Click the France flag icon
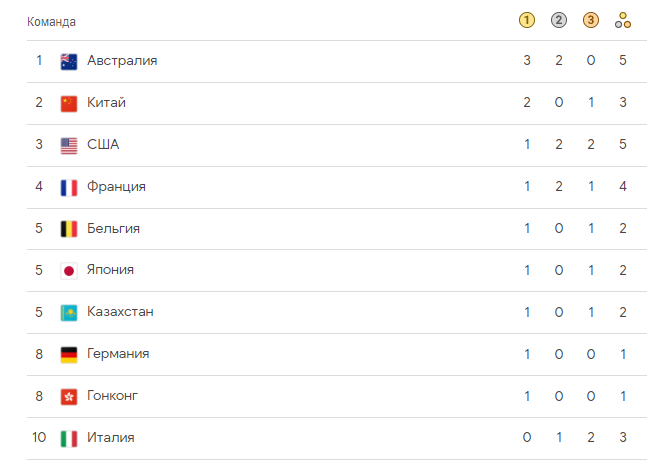This screenshot has height=460, width=665. point(69,187)
